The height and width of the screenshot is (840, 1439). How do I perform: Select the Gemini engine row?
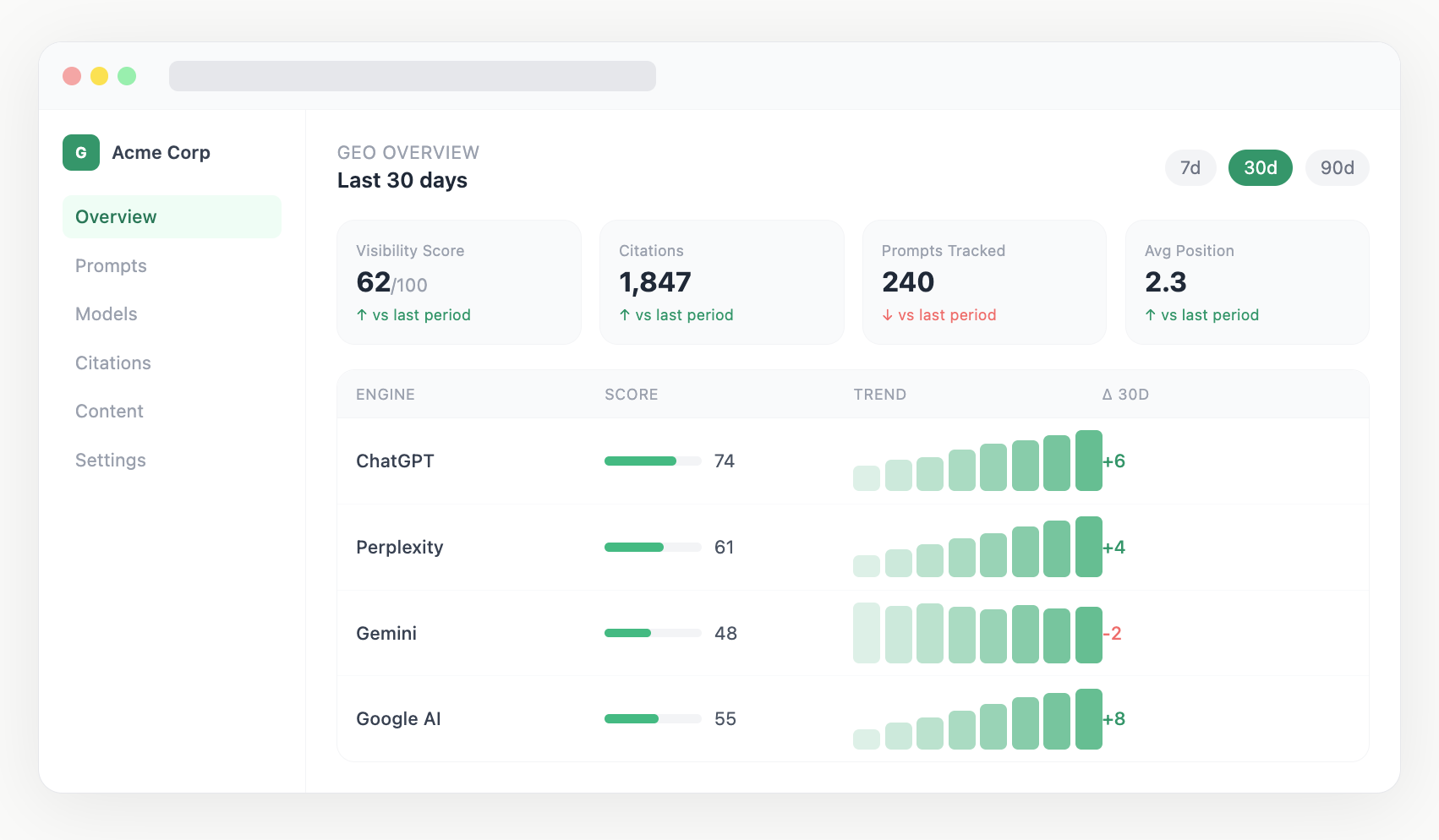point(853,633)
